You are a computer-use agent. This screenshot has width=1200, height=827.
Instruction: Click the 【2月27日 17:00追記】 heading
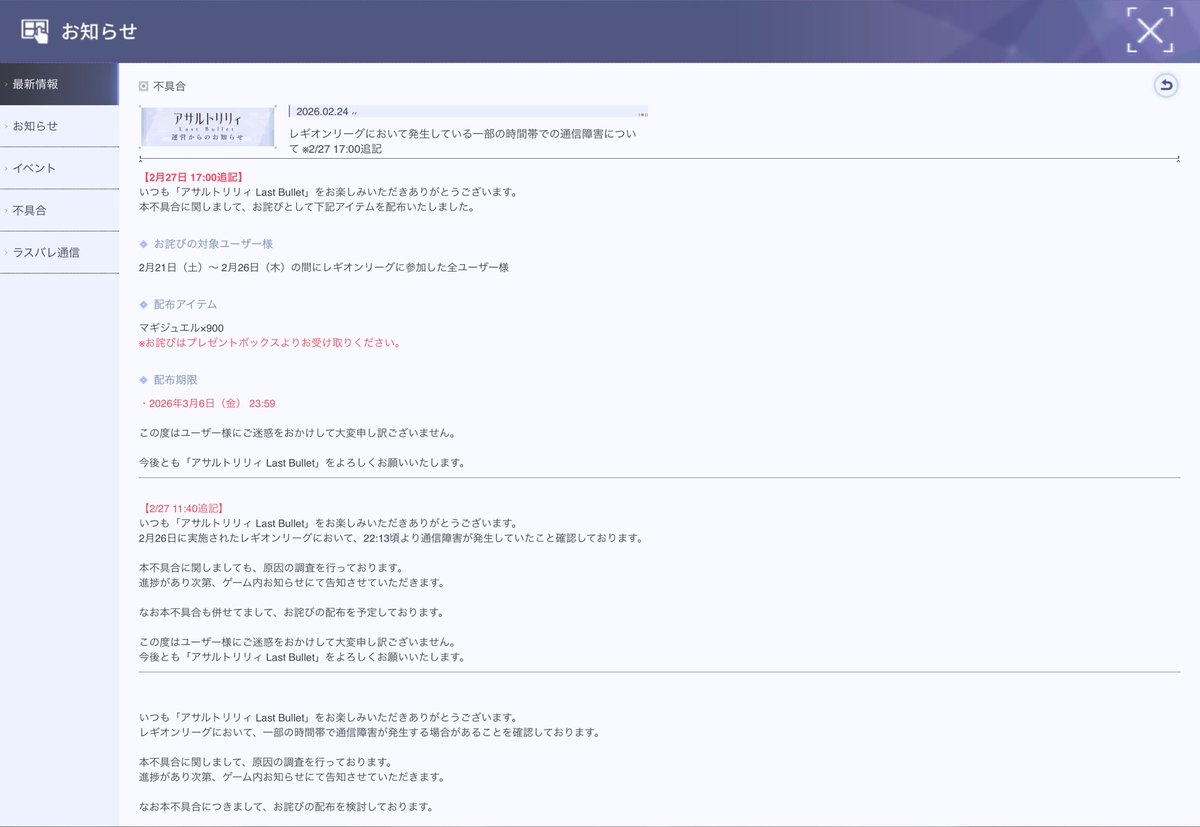click(192, 177)
